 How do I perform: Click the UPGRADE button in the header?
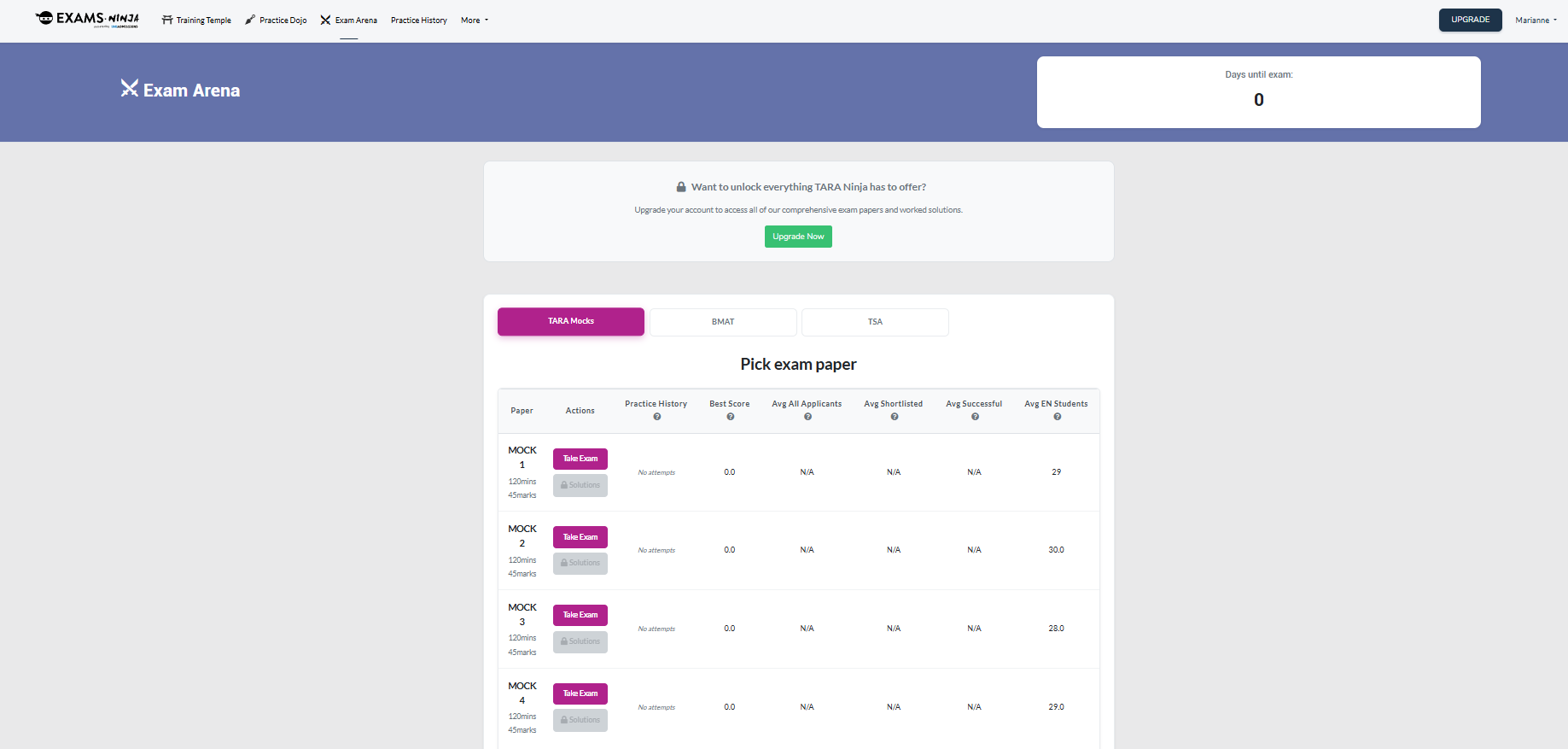click(1470, 20)
